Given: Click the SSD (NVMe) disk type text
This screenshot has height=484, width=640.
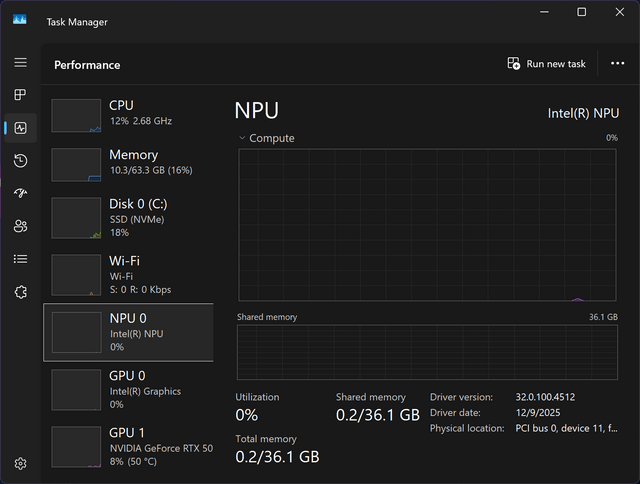Looking at the screenshot, I should 137,220.
